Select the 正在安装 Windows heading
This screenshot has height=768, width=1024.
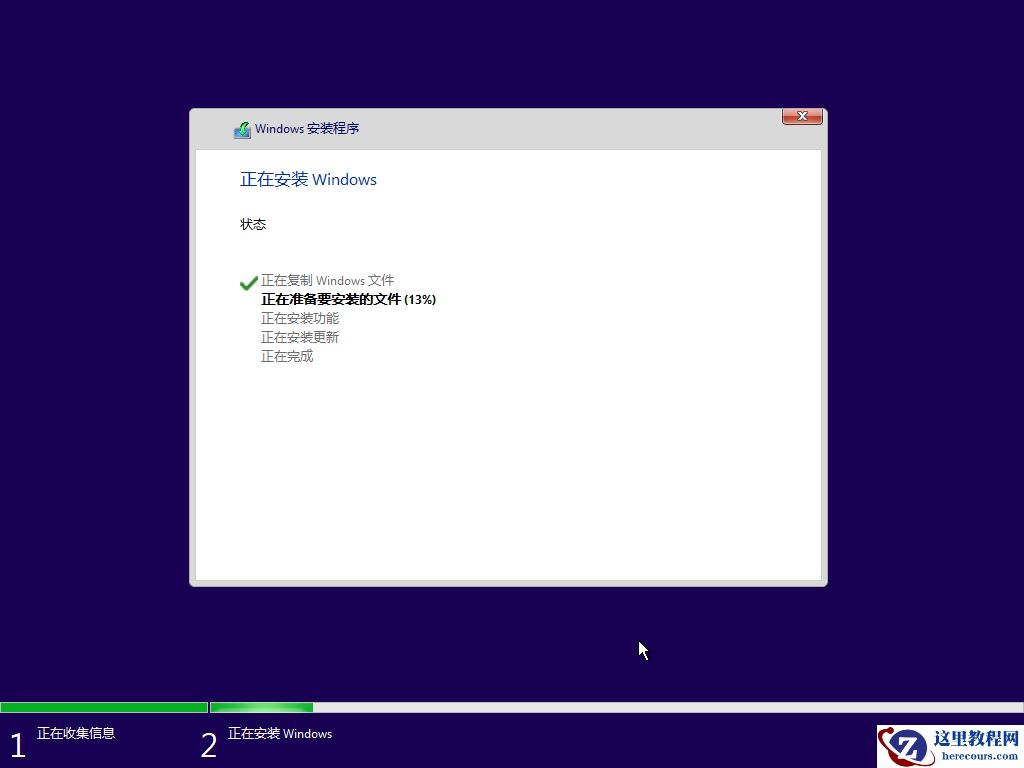point(308,179)
